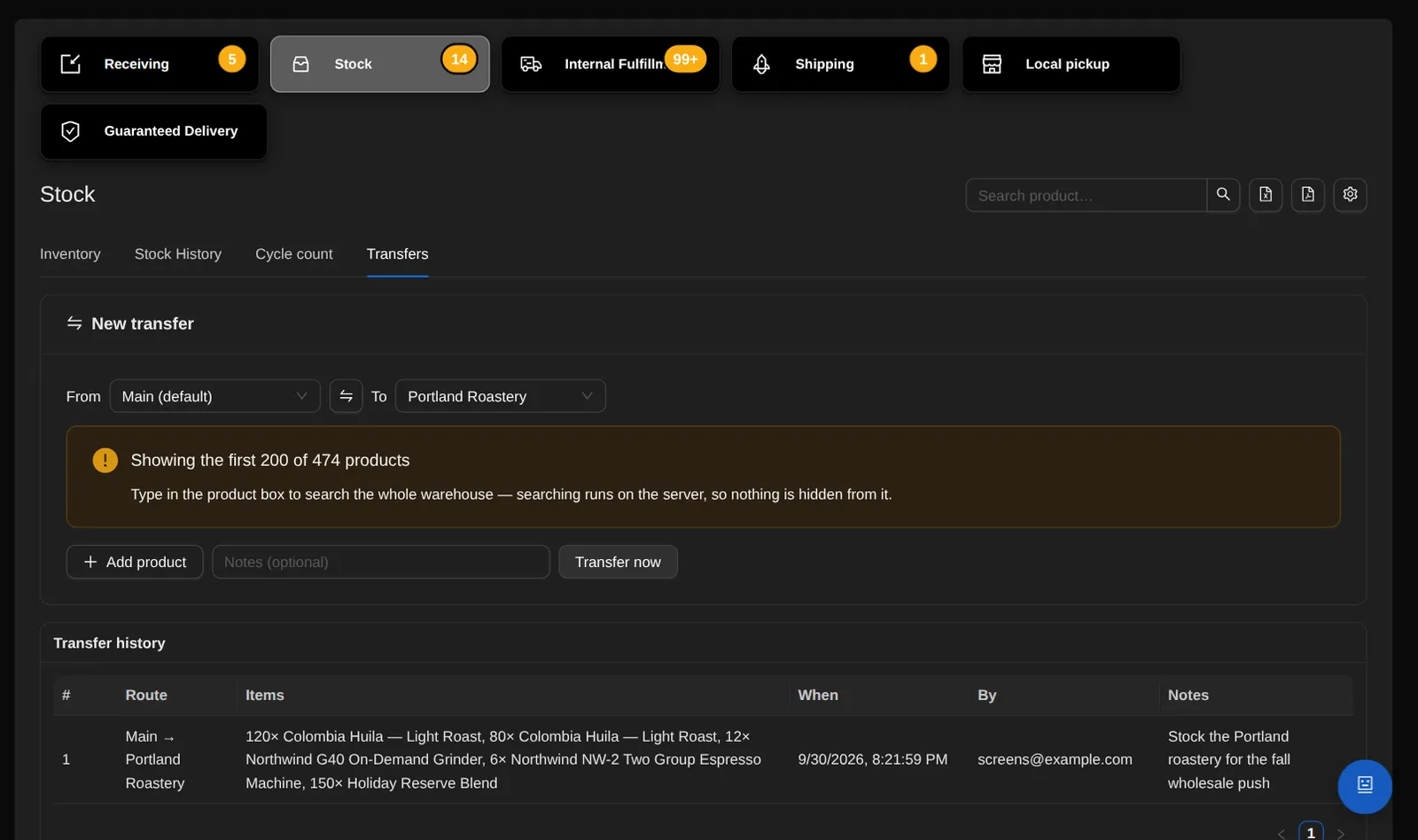Click the 99+ badge on Internal Fulfillment
Image resolution: width=1418 pixels, height=840 pixels.
685,59
